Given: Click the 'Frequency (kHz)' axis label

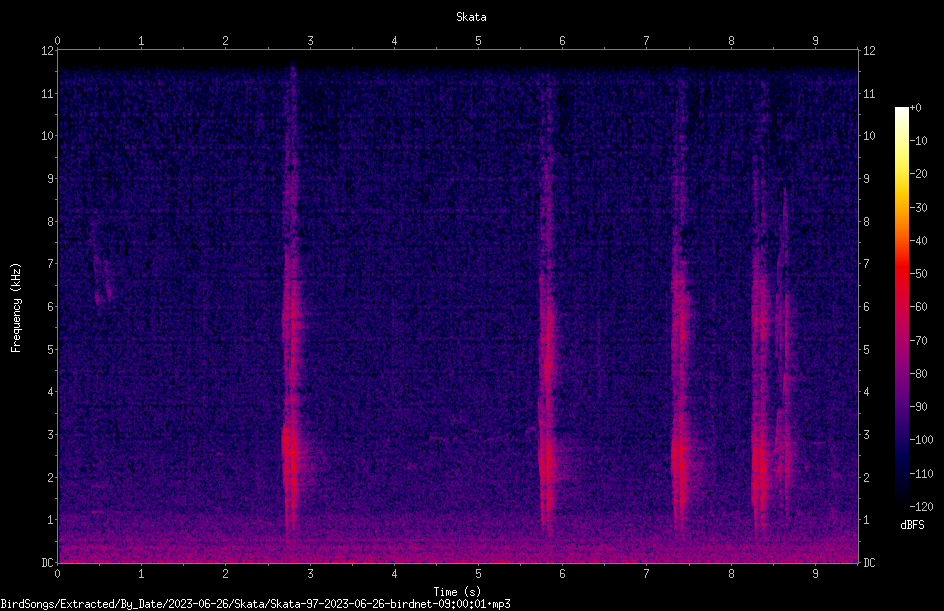Looking at the screenshot, I should 16,307.
